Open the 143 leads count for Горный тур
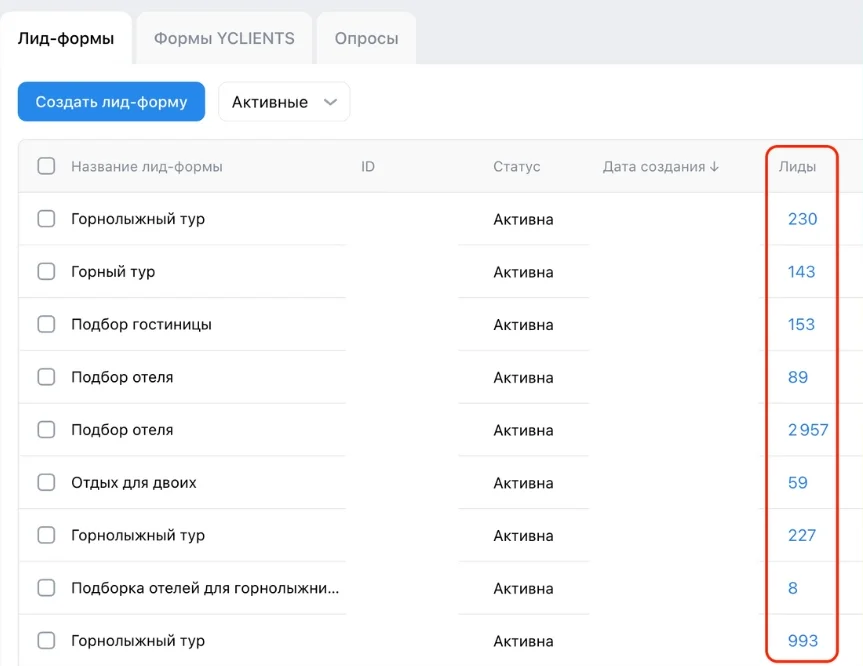The height and width of the screenshot is (666, 863). [x=801, y=272]
